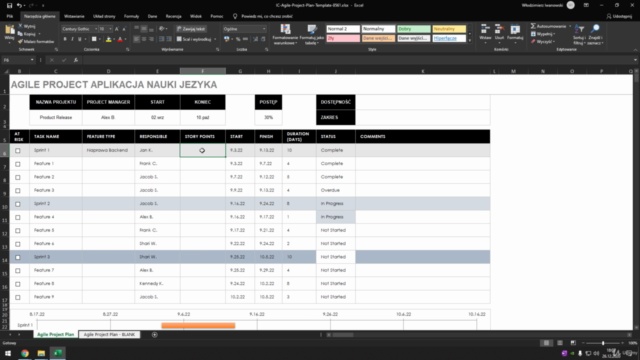This screenshot has height=360, width=640.
Task: Increase the indent
Action: click(169, 39)
